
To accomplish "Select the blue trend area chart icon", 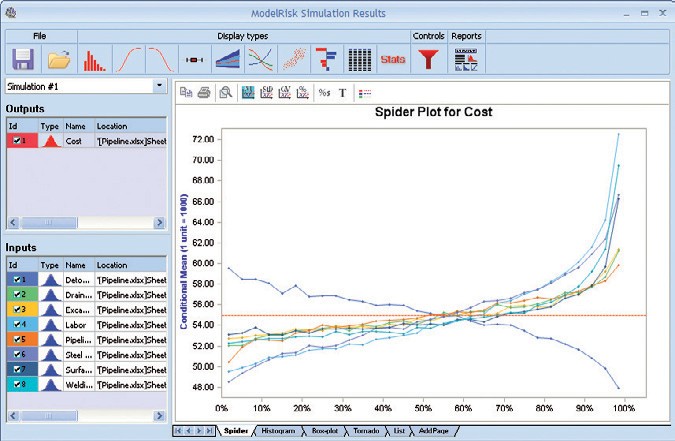I will [228, 59].
